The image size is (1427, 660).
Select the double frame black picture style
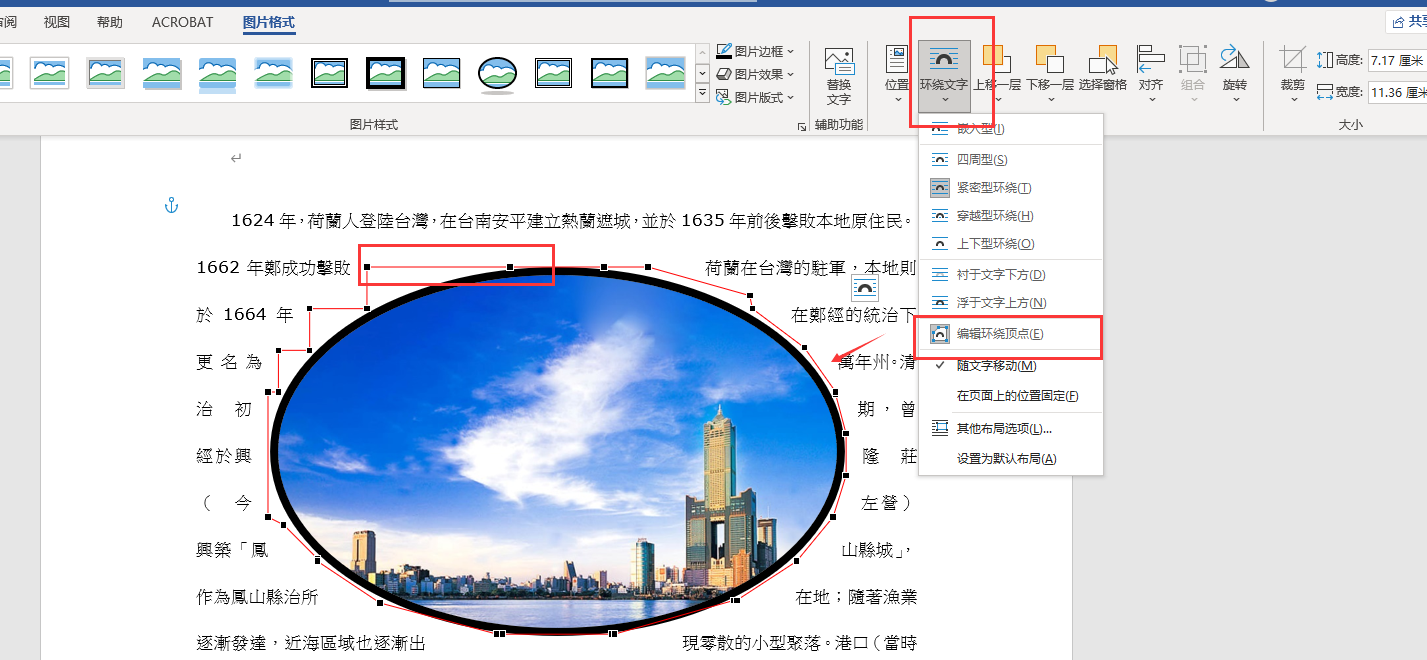pos(329,72)
